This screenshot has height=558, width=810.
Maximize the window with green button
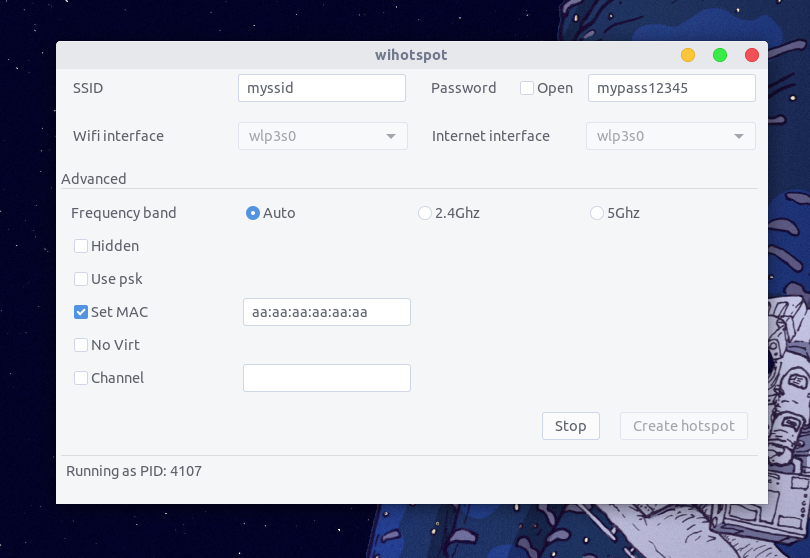coord(720,55)
